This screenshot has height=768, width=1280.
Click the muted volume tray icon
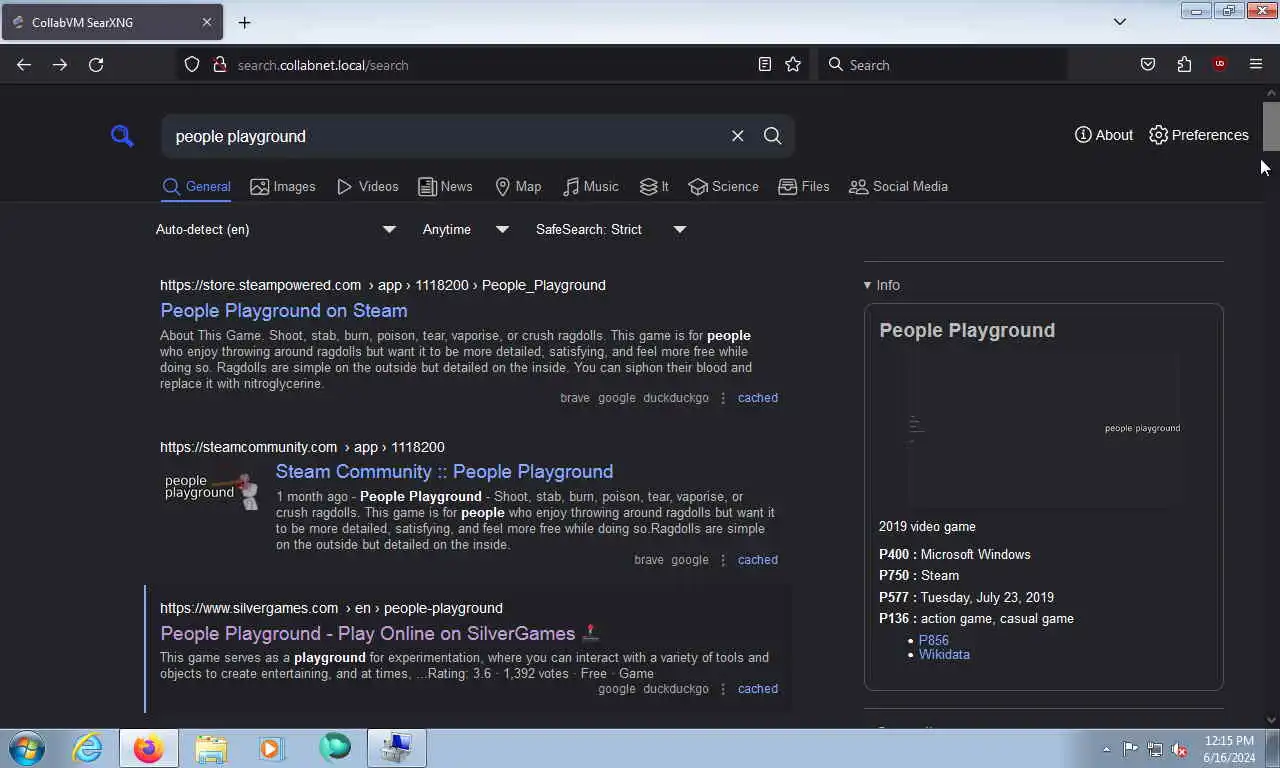coord(1179,749)
